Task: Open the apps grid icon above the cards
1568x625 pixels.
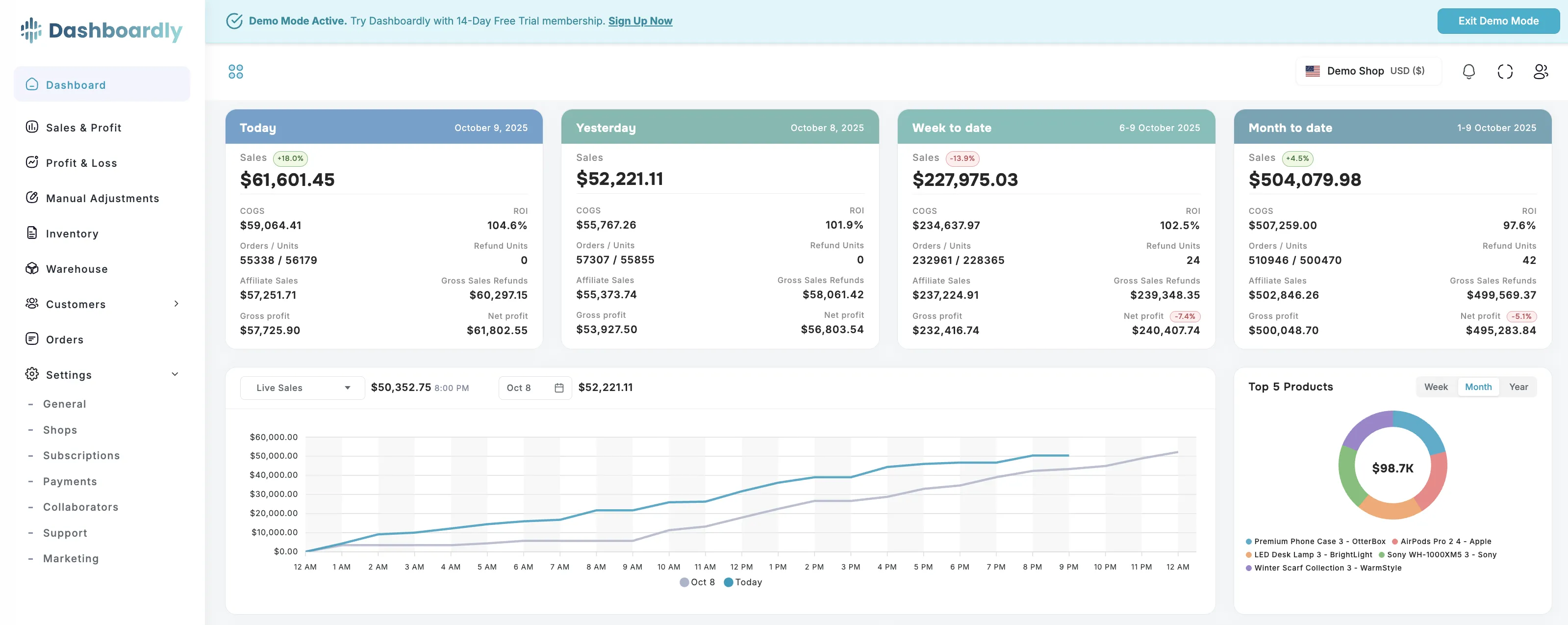Action: [235, 71]
